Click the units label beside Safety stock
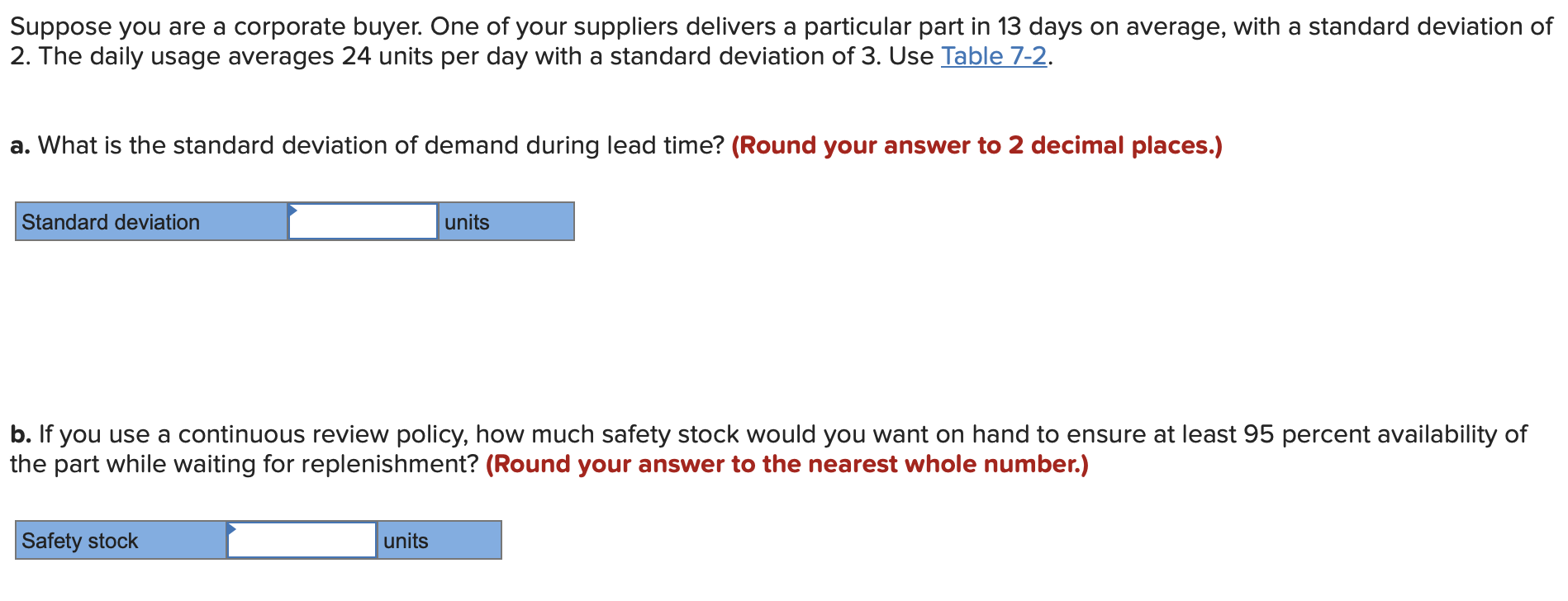Screen dimensions: 1568x601 (x=405, y=541)
